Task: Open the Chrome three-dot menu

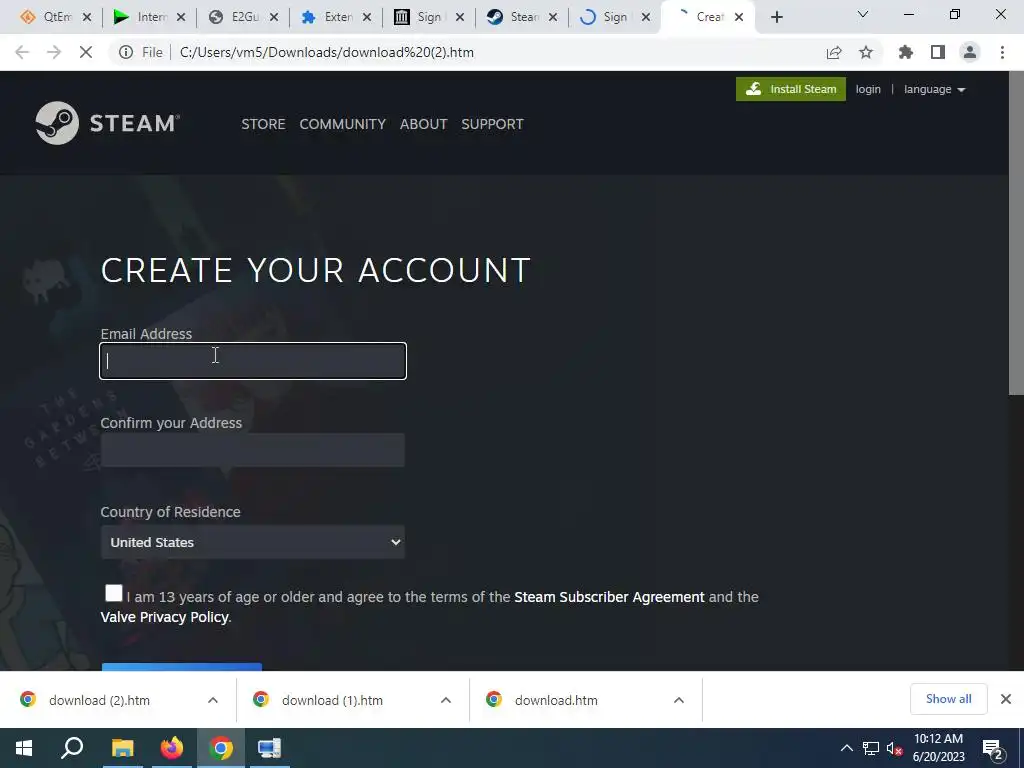Action: tap(1002, 52)
